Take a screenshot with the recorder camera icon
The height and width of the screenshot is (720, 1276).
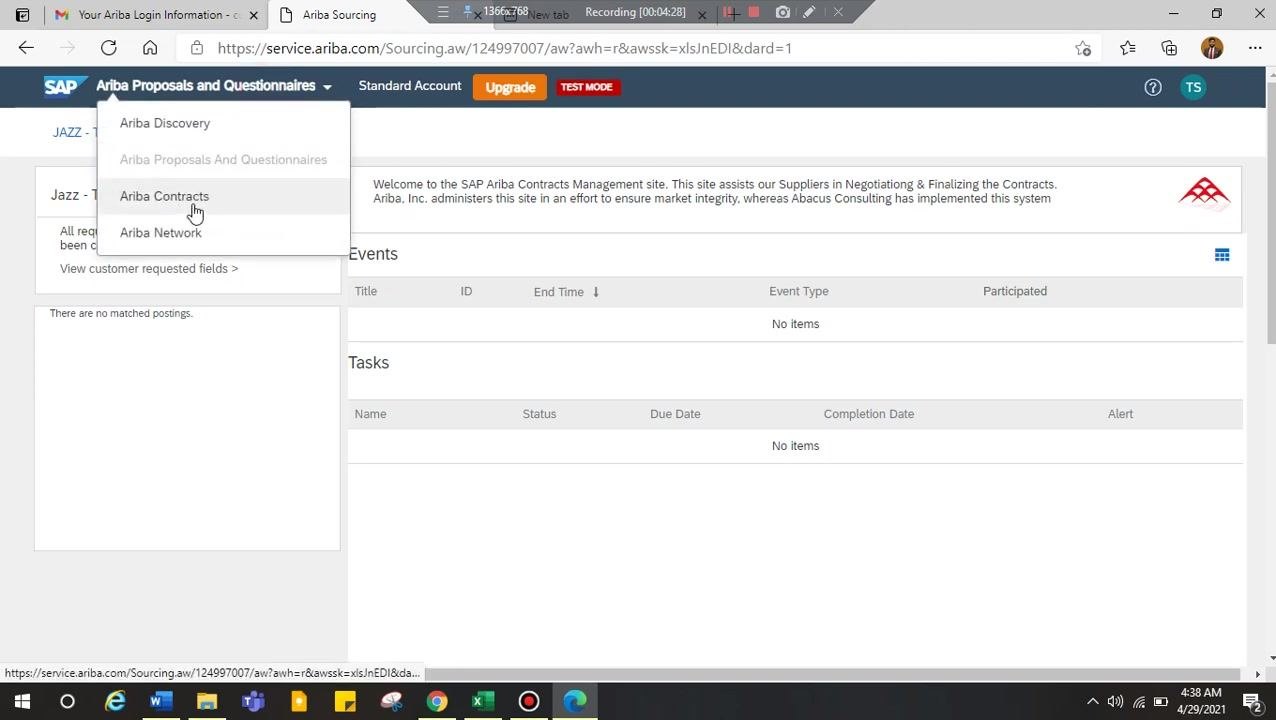tap(782, 13)
